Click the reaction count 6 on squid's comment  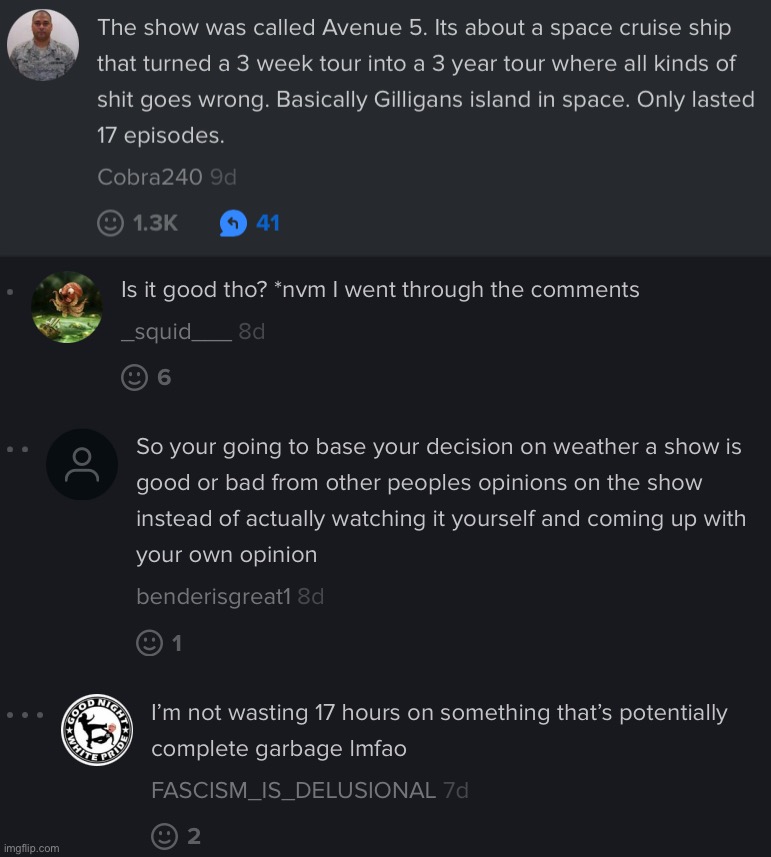coord(164,377)
